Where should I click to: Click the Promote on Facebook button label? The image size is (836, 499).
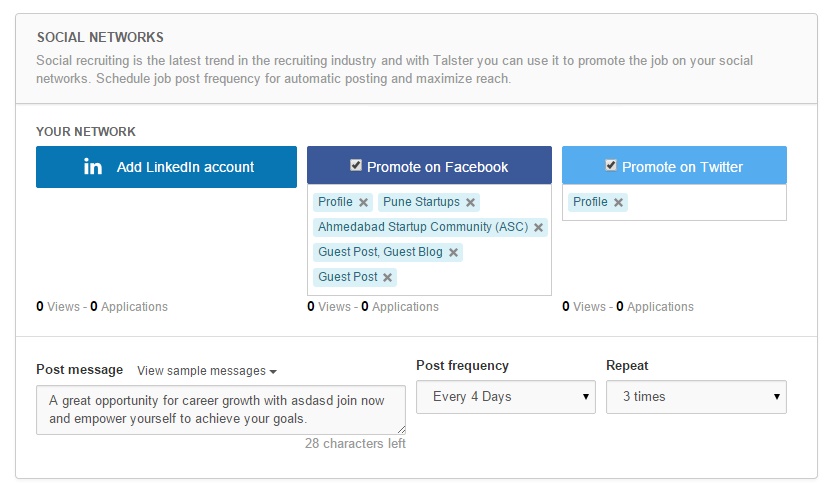tap(438, 167)
